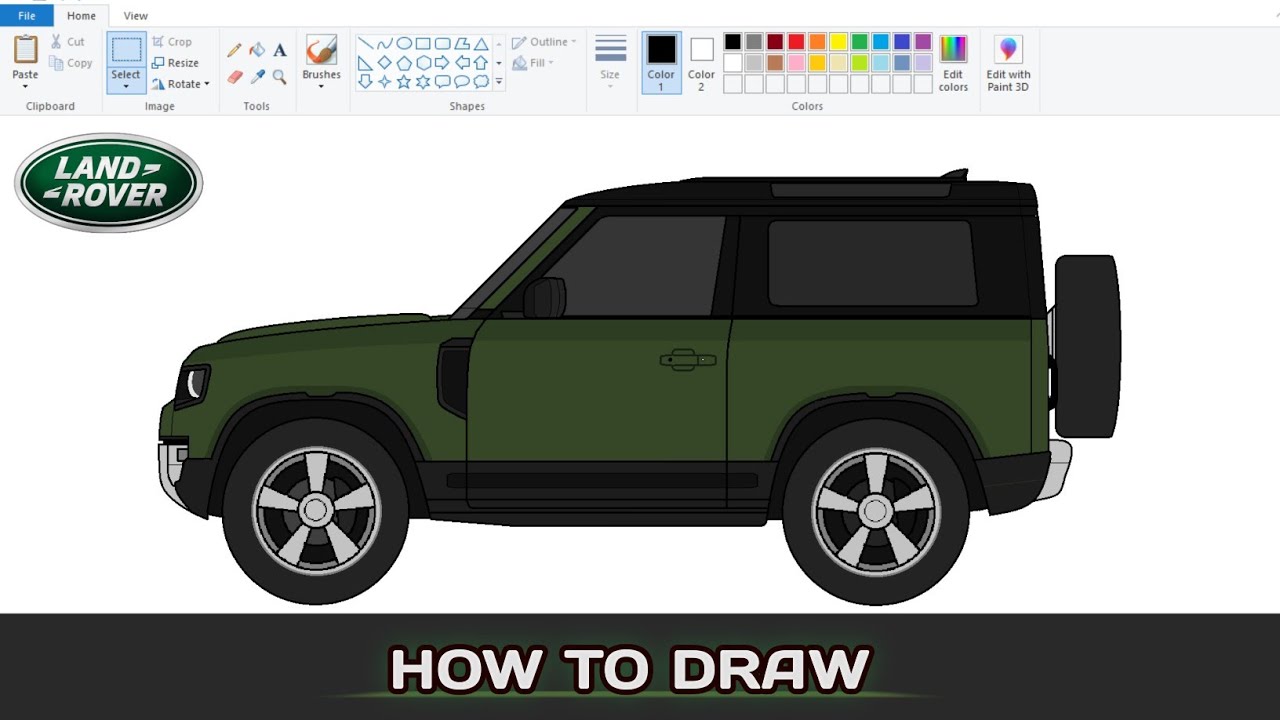Select the Pencil tool
Viewport: 1280px width, 720px height.
point(234,50)
